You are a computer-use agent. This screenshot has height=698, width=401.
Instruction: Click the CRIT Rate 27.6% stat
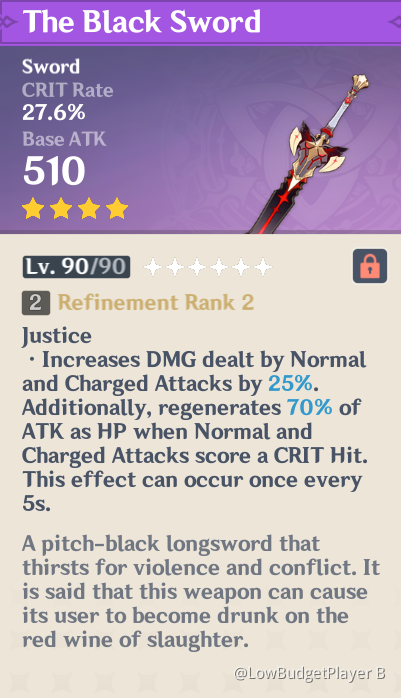coord(68,101)
